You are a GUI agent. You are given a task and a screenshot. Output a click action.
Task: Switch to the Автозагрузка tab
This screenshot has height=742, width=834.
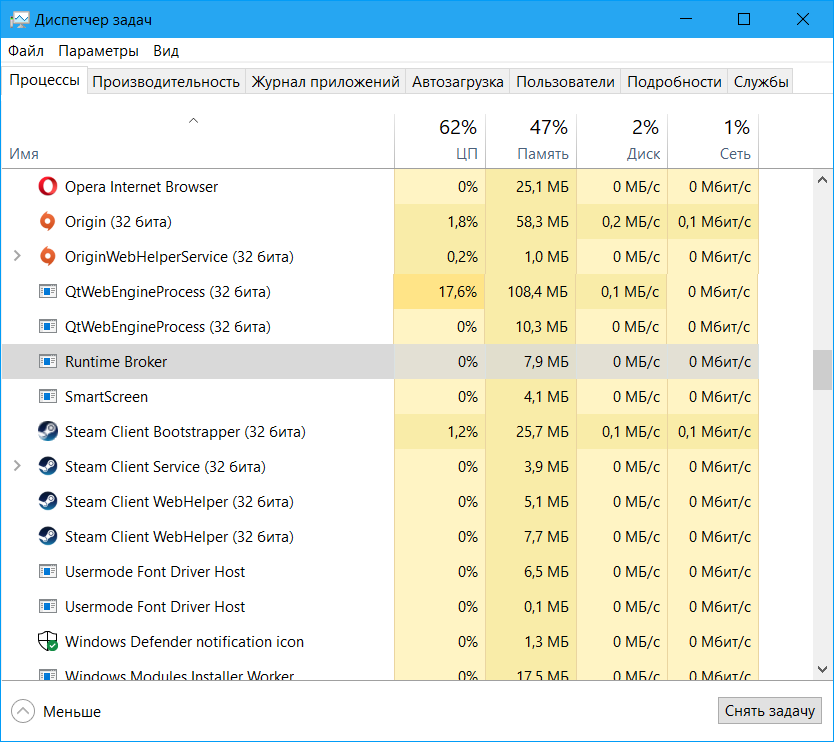457,82
